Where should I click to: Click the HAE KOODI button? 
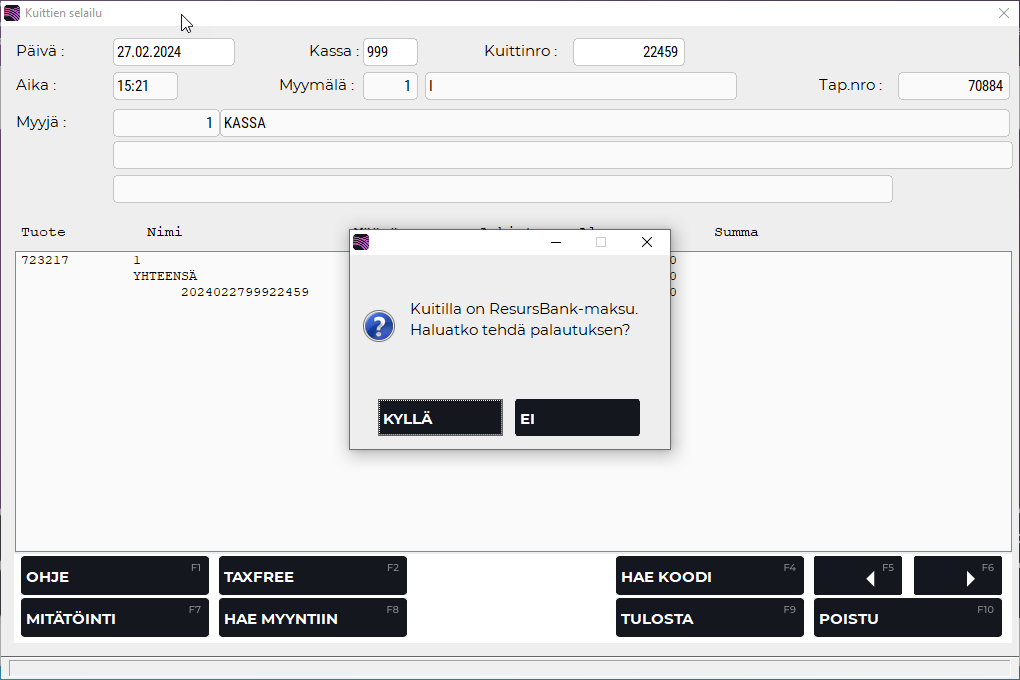[x=709, y=576]
